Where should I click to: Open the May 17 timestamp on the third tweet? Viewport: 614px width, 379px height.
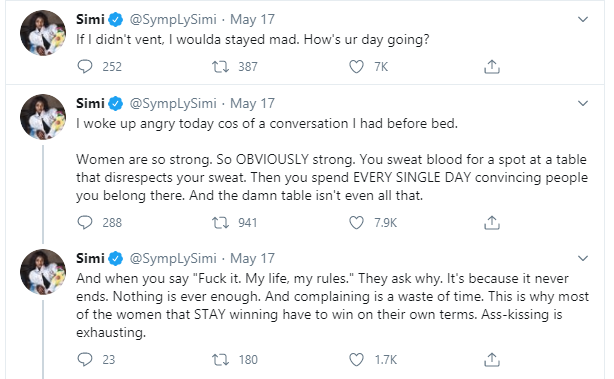tap(252, 258)
